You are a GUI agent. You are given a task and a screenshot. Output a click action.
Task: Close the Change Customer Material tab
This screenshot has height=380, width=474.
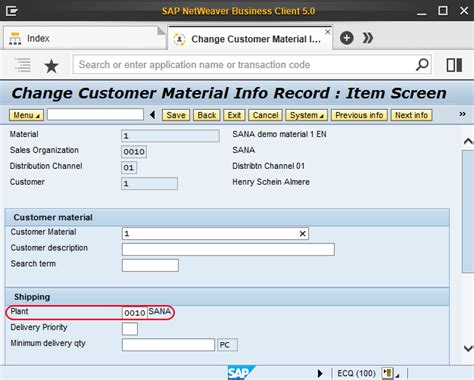328,32
